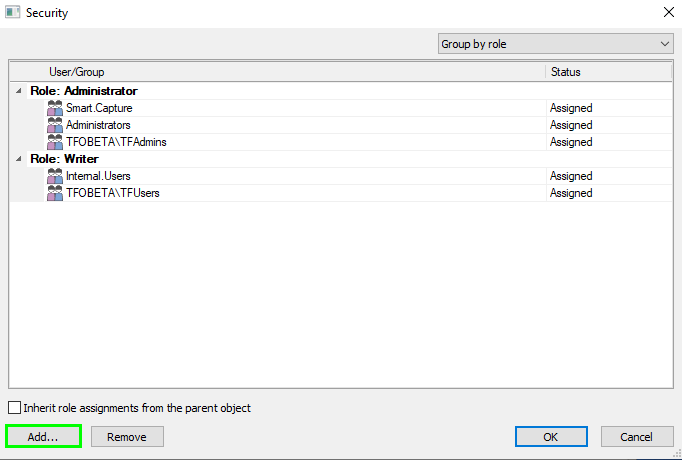The height and width of the screenshot is (460, 682).
Task: Collapse the Role: Writer group
Action: pyautogui.click(x=19, y=159)
